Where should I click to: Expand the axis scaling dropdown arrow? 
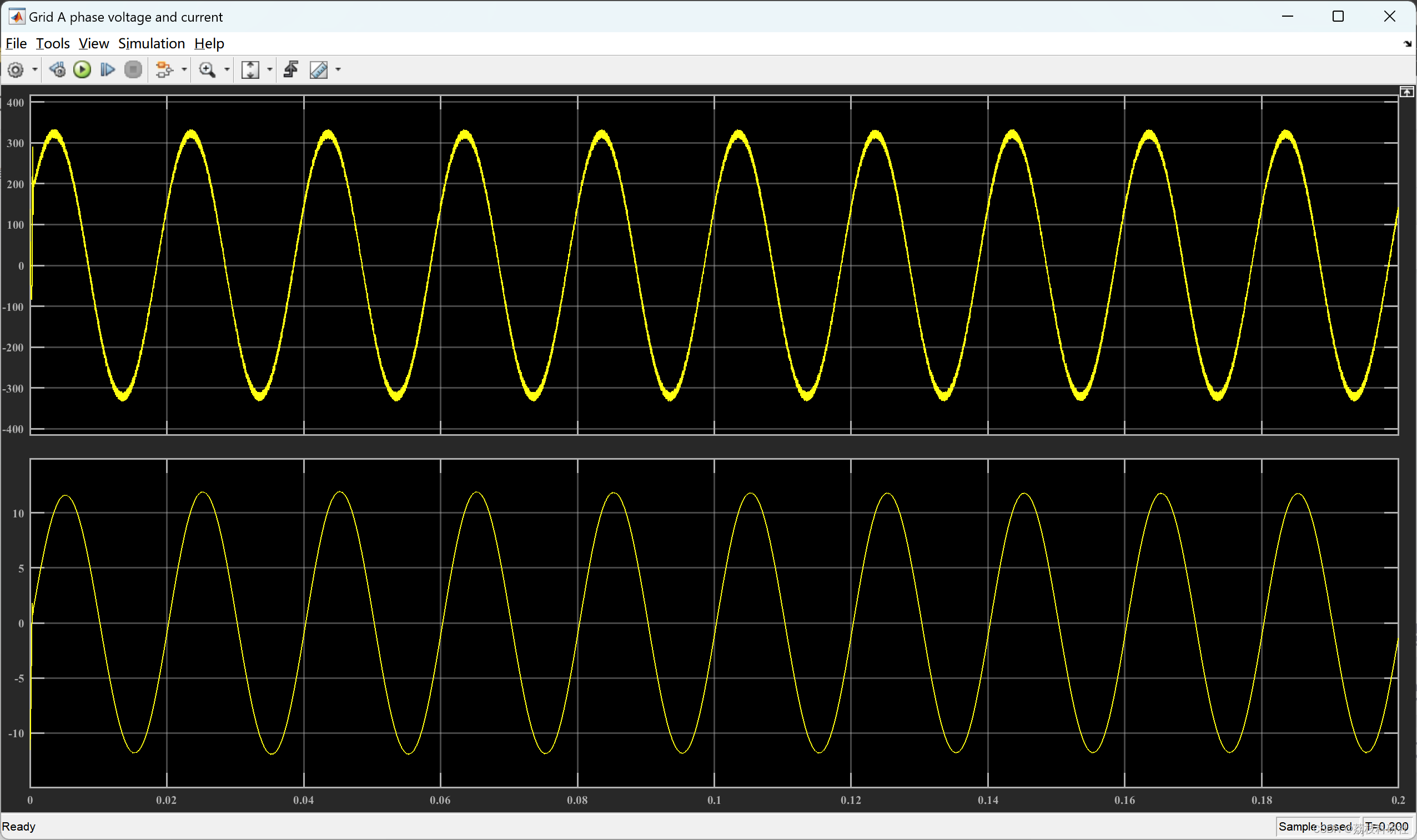point(269,69)
